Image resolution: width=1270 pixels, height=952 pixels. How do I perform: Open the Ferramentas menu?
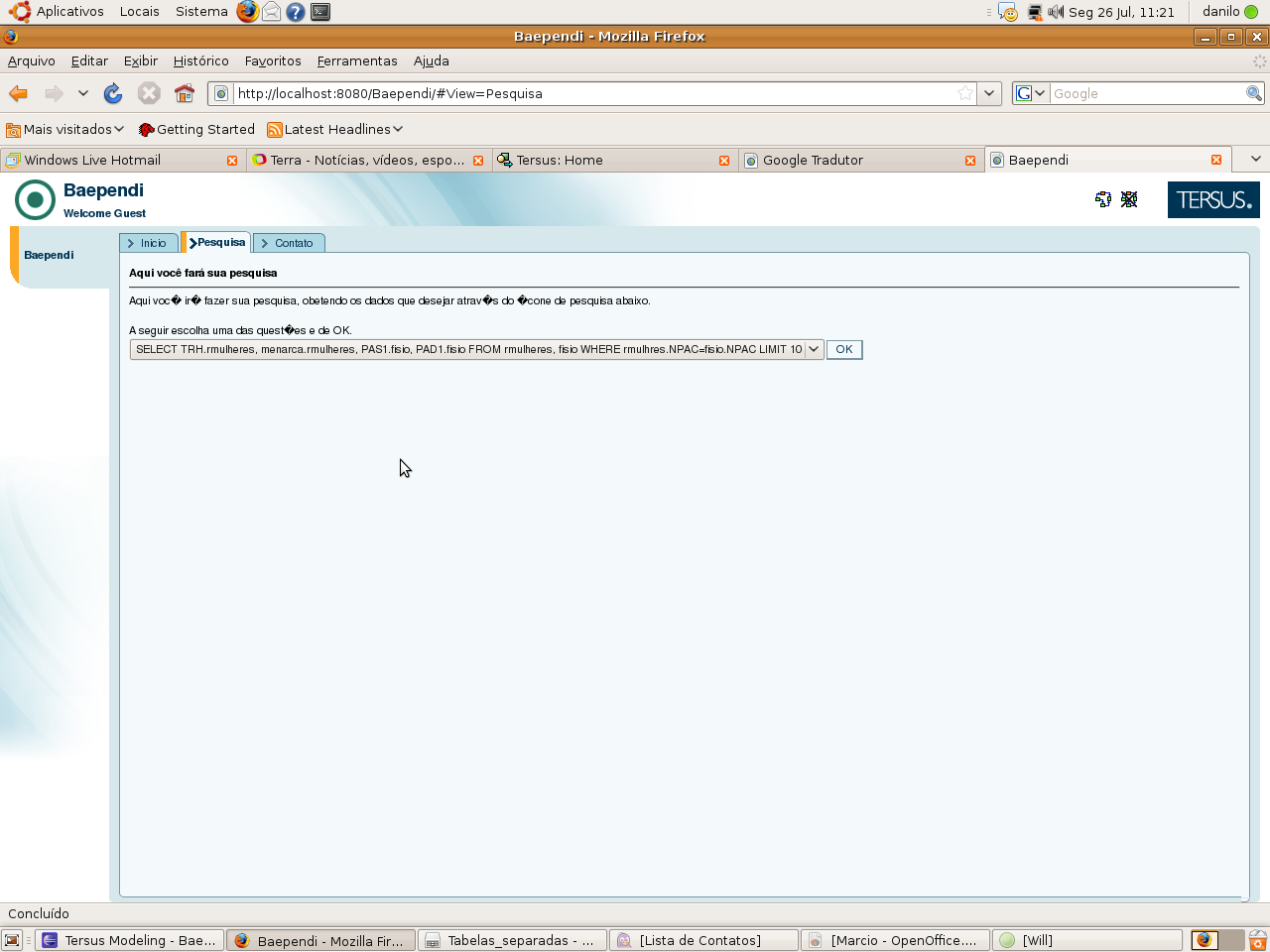tap(357, 61)
